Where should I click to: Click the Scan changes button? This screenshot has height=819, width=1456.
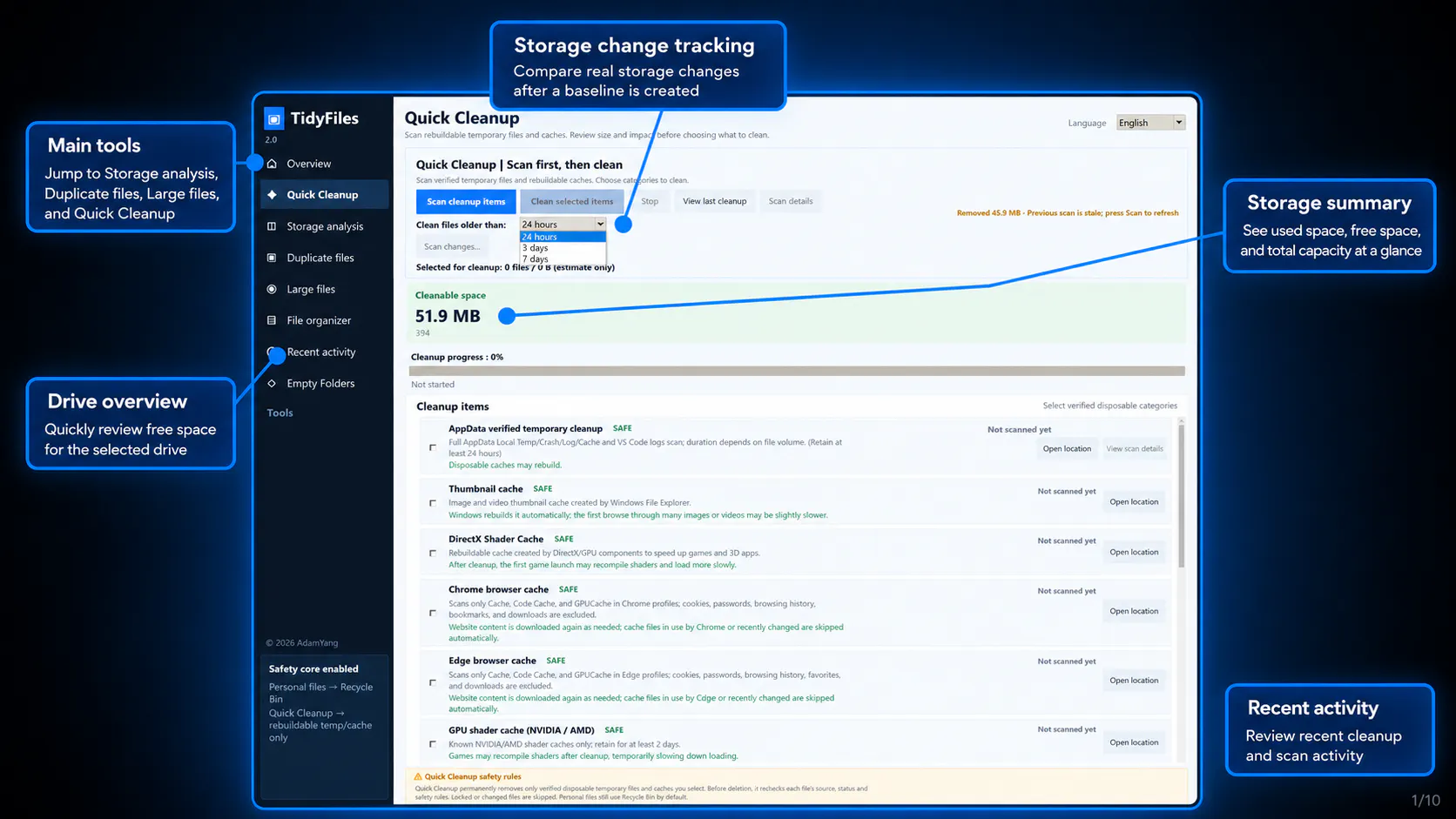451,246
